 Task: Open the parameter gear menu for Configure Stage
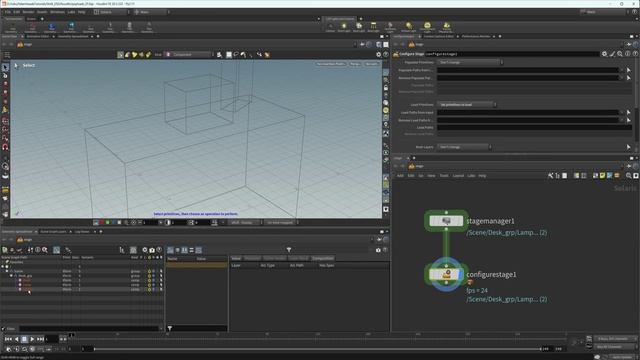604,54
